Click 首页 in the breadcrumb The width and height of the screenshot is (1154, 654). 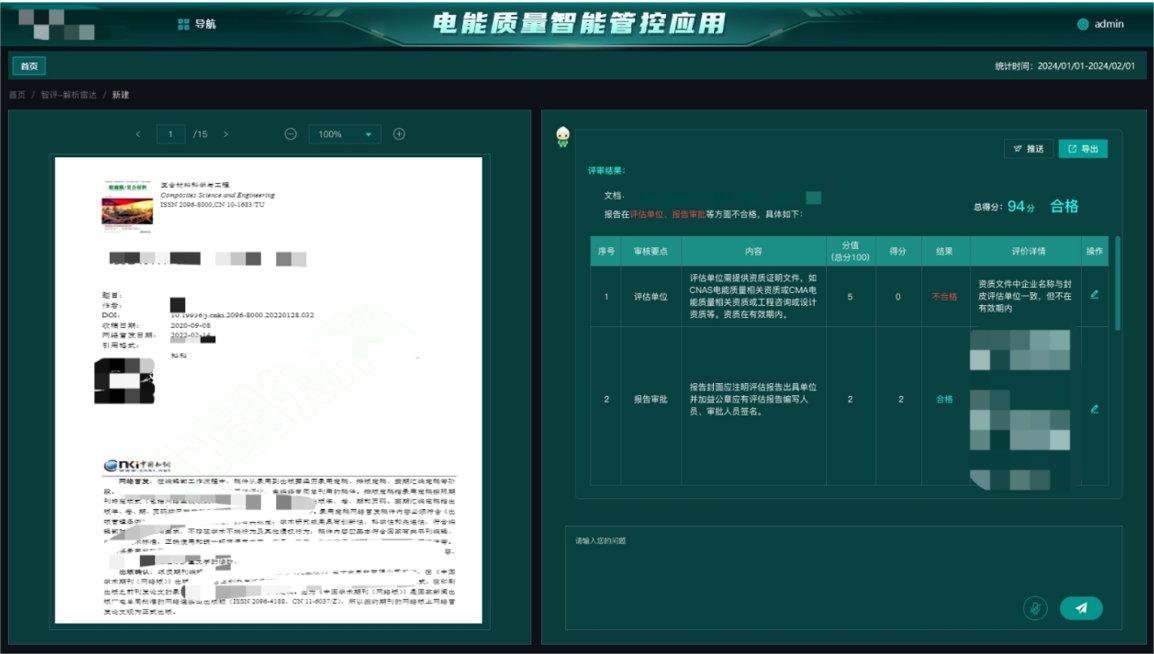[17, 95]
